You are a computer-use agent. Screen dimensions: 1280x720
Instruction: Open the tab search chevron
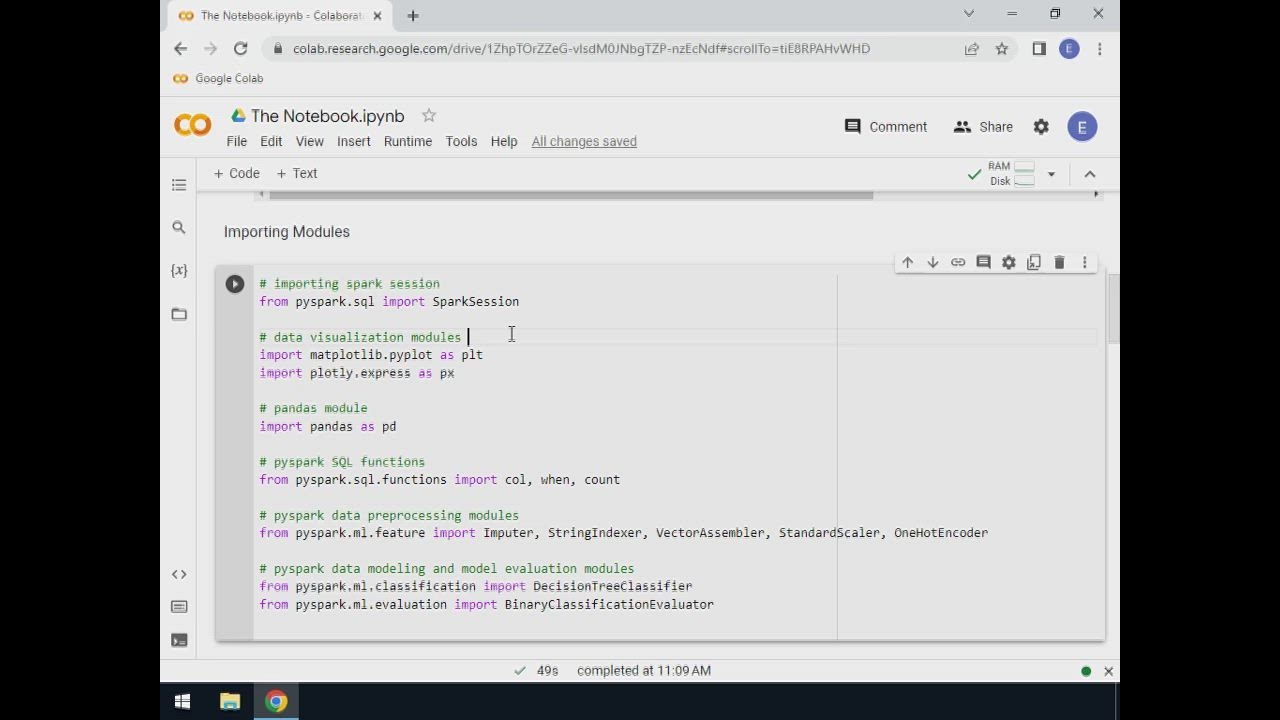coord(968,14)
